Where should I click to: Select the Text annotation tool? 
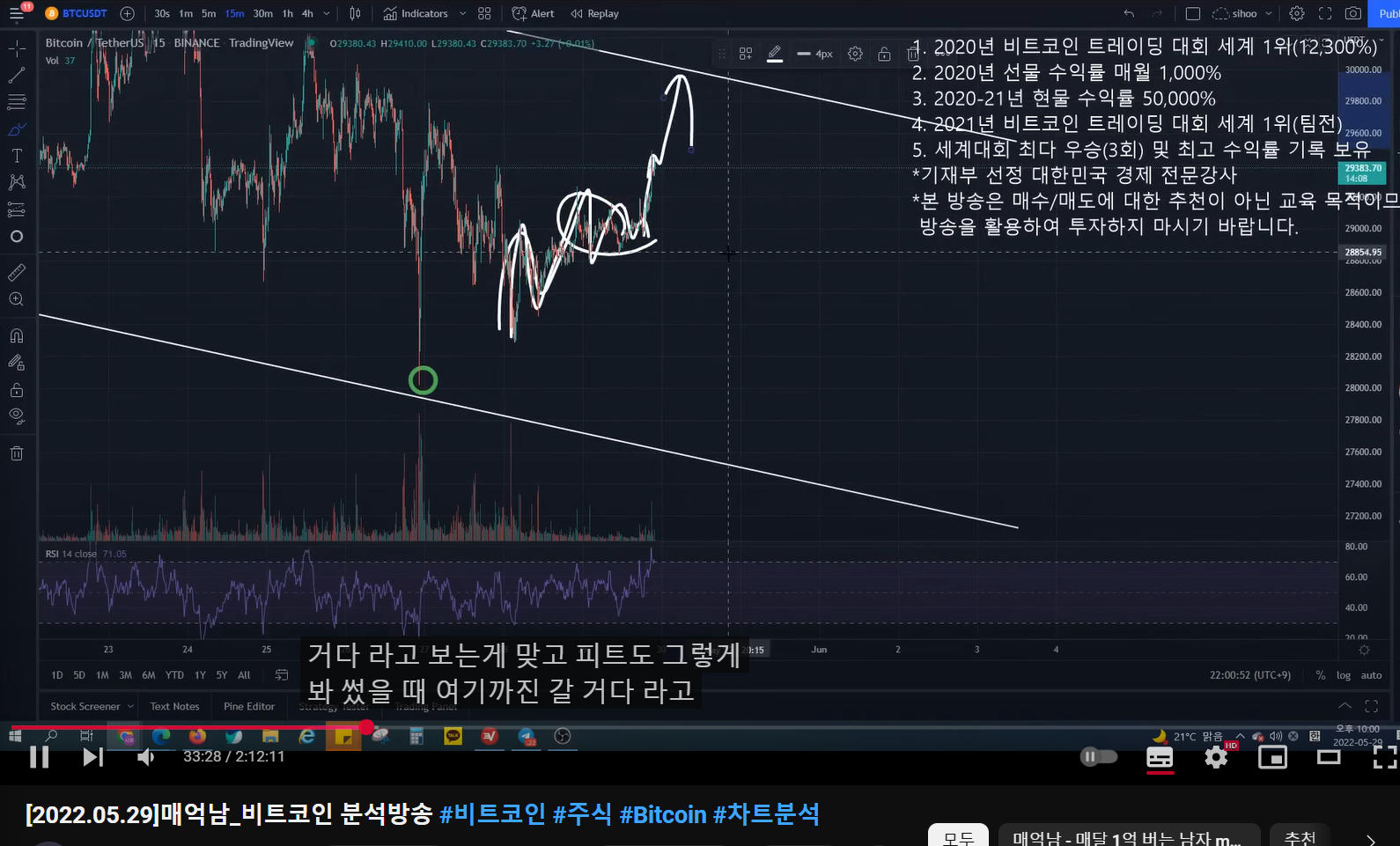click(17, 156)
